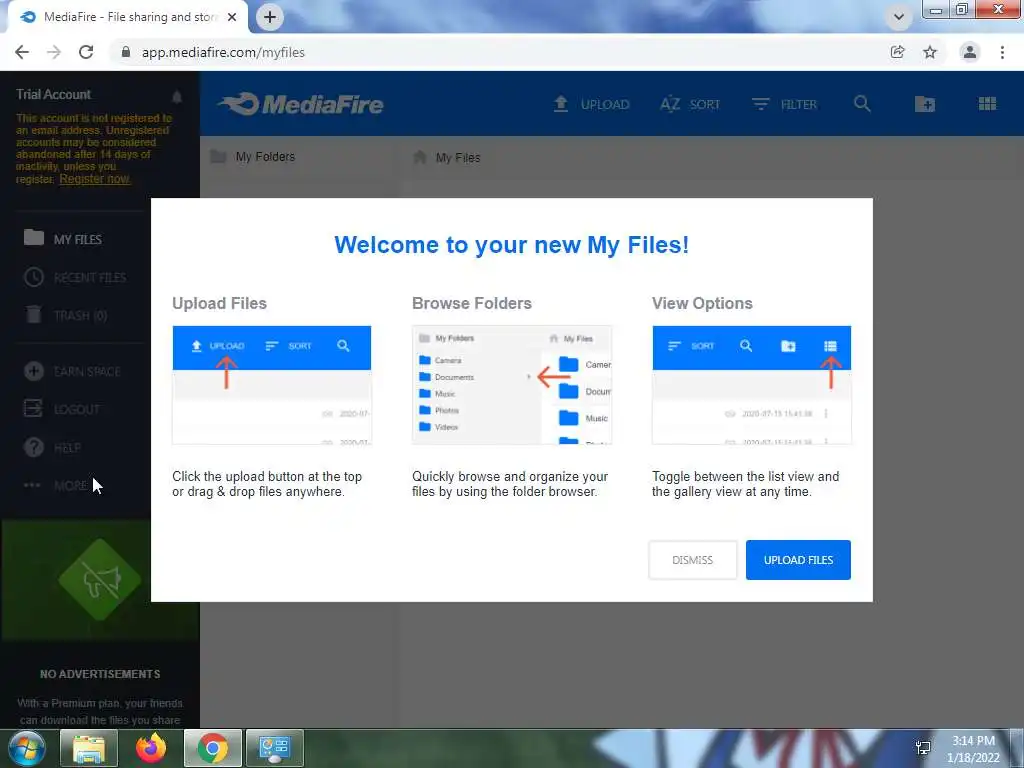Open Recent Files in sidebar
The width and height of the screenshot is (1024, 768).
[x=75, y=278]
